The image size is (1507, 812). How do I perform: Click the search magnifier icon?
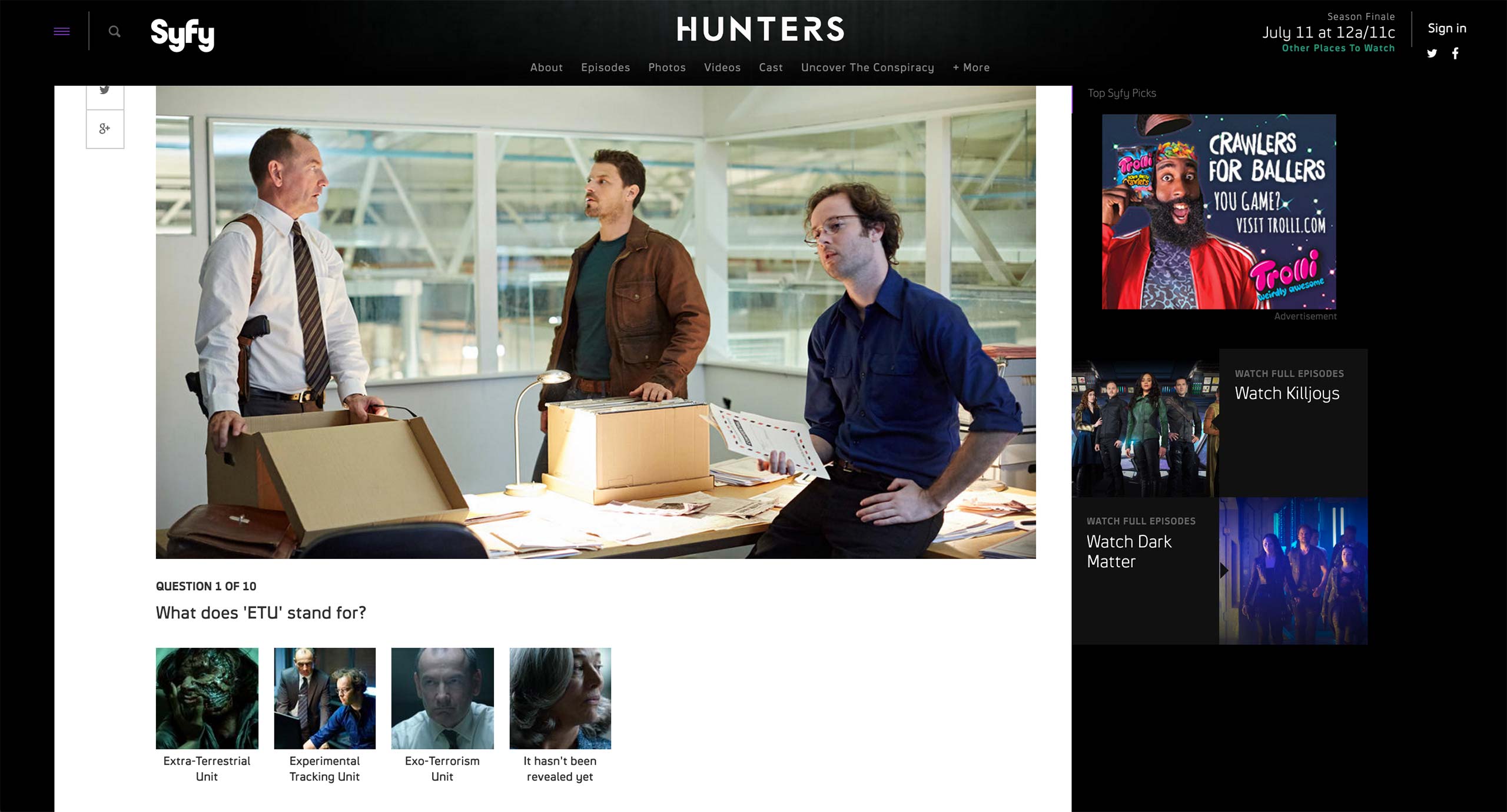tap(115, 31)
